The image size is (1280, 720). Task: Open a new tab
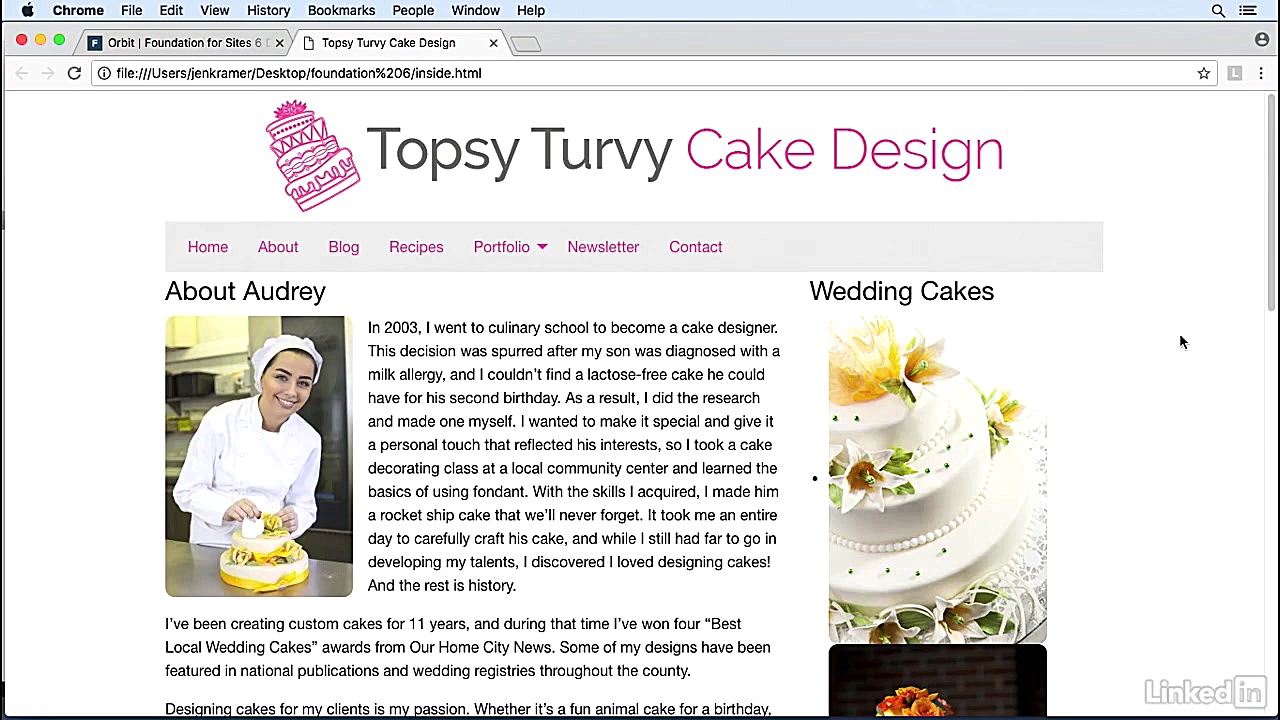tap(526, 44)
